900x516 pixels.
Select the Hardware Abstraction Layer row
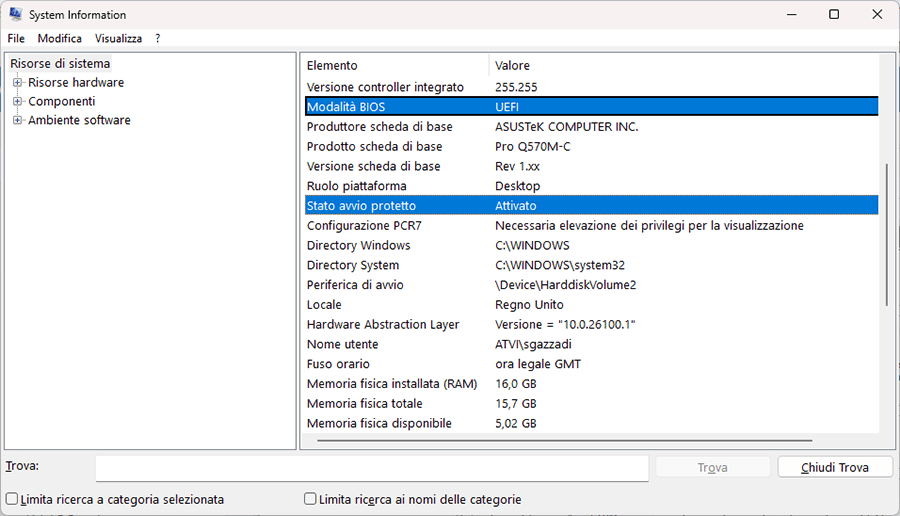(591, 324)
